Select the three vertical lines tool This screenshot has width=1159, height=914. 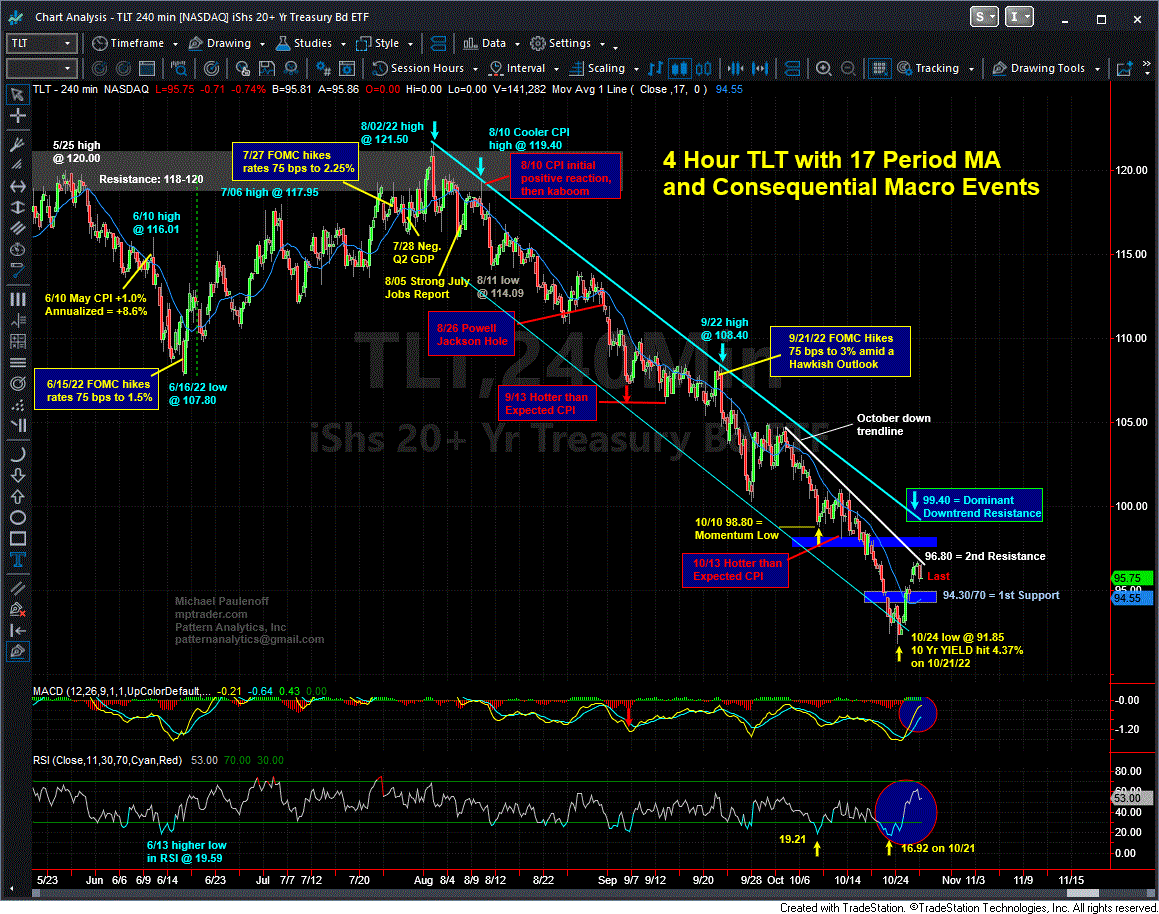coord(17,299)
